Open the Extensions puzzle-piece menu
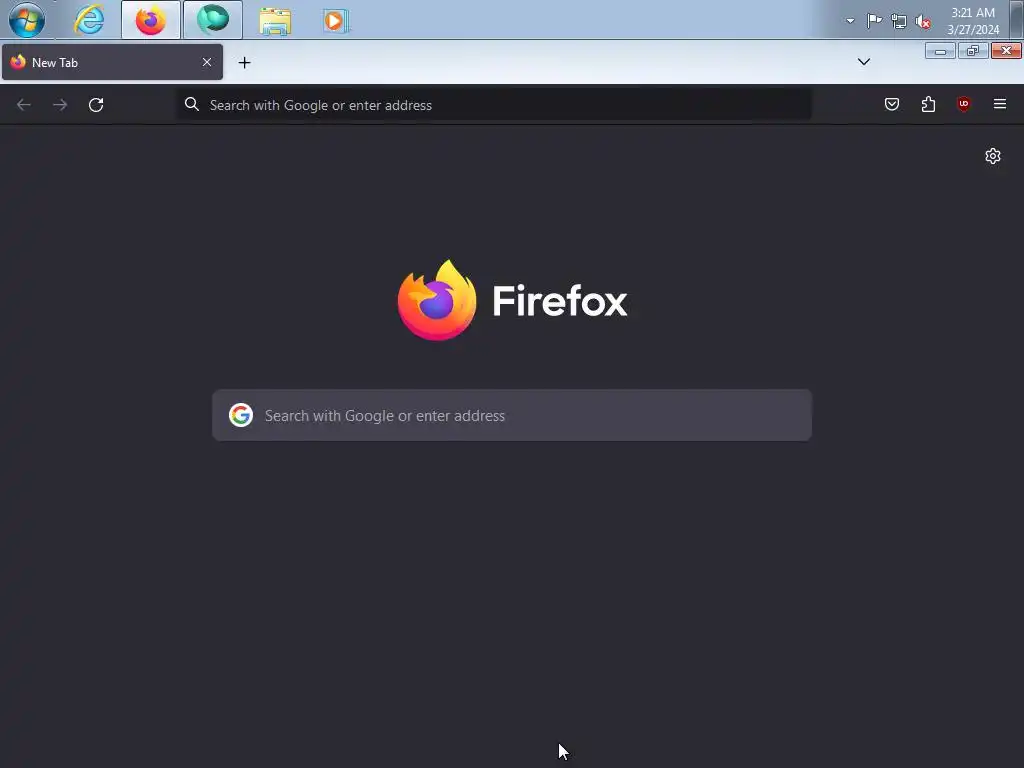 coord(928,104)
